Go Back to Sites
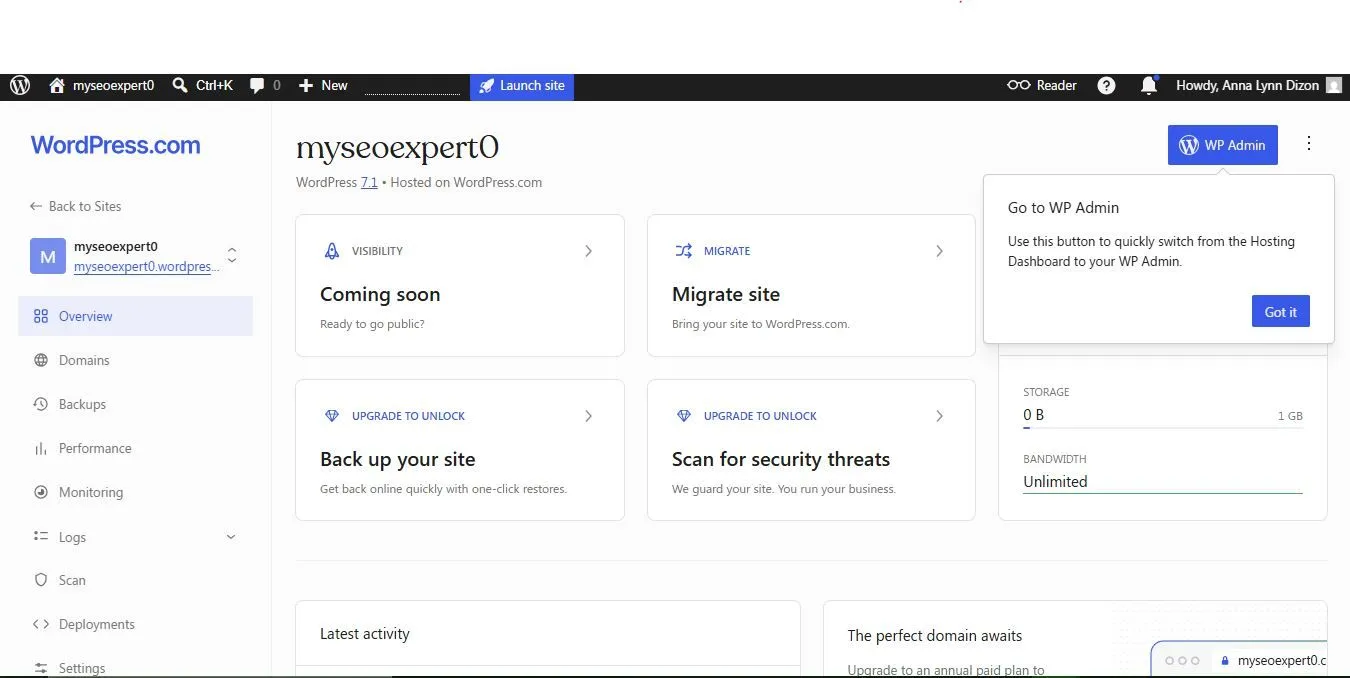The height and width of the screenshot is (678, 1350). point(75,206)
